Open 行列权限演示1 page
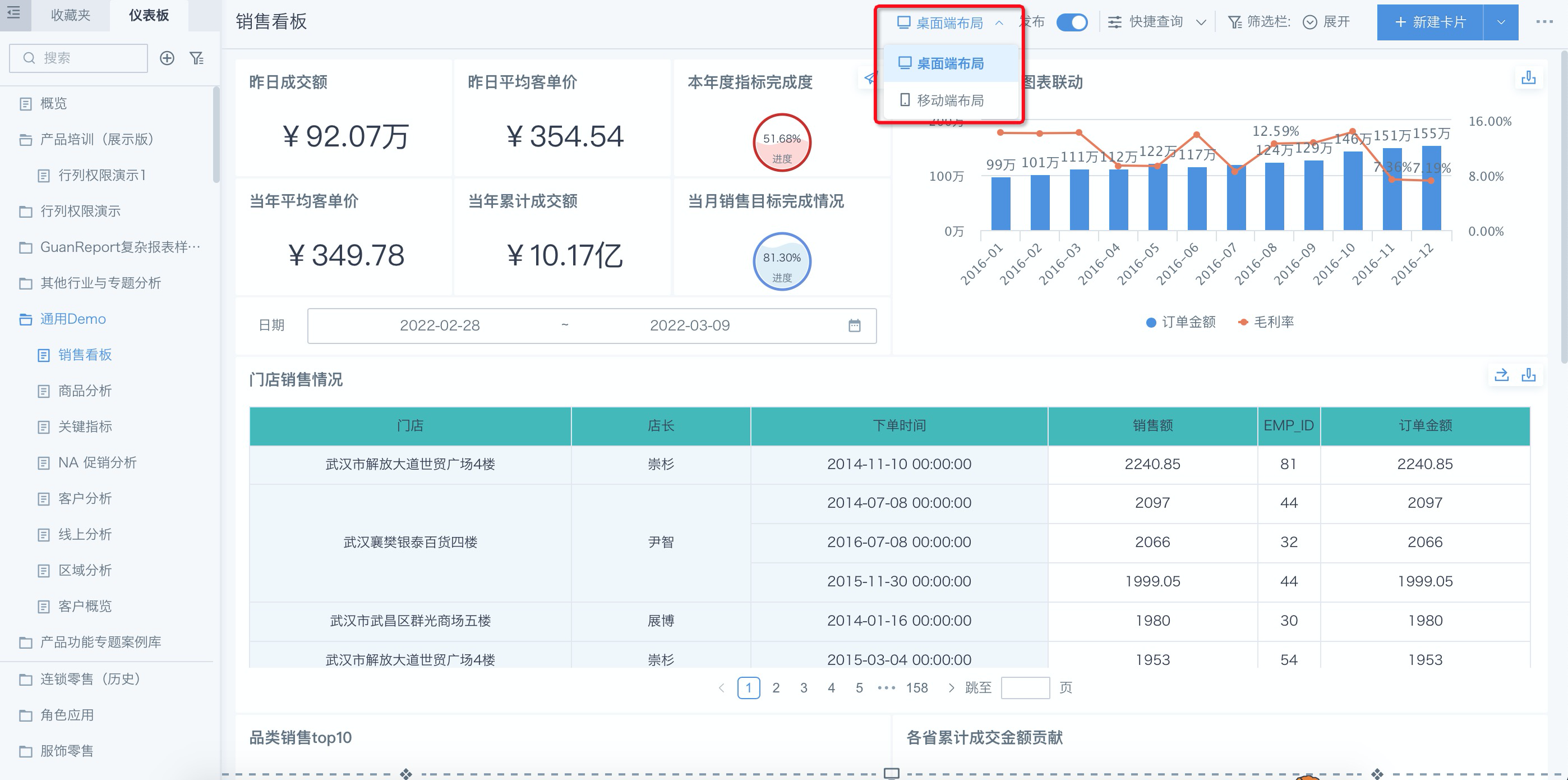The height and width of the screenshot is (780, 1568). [102, 176]
